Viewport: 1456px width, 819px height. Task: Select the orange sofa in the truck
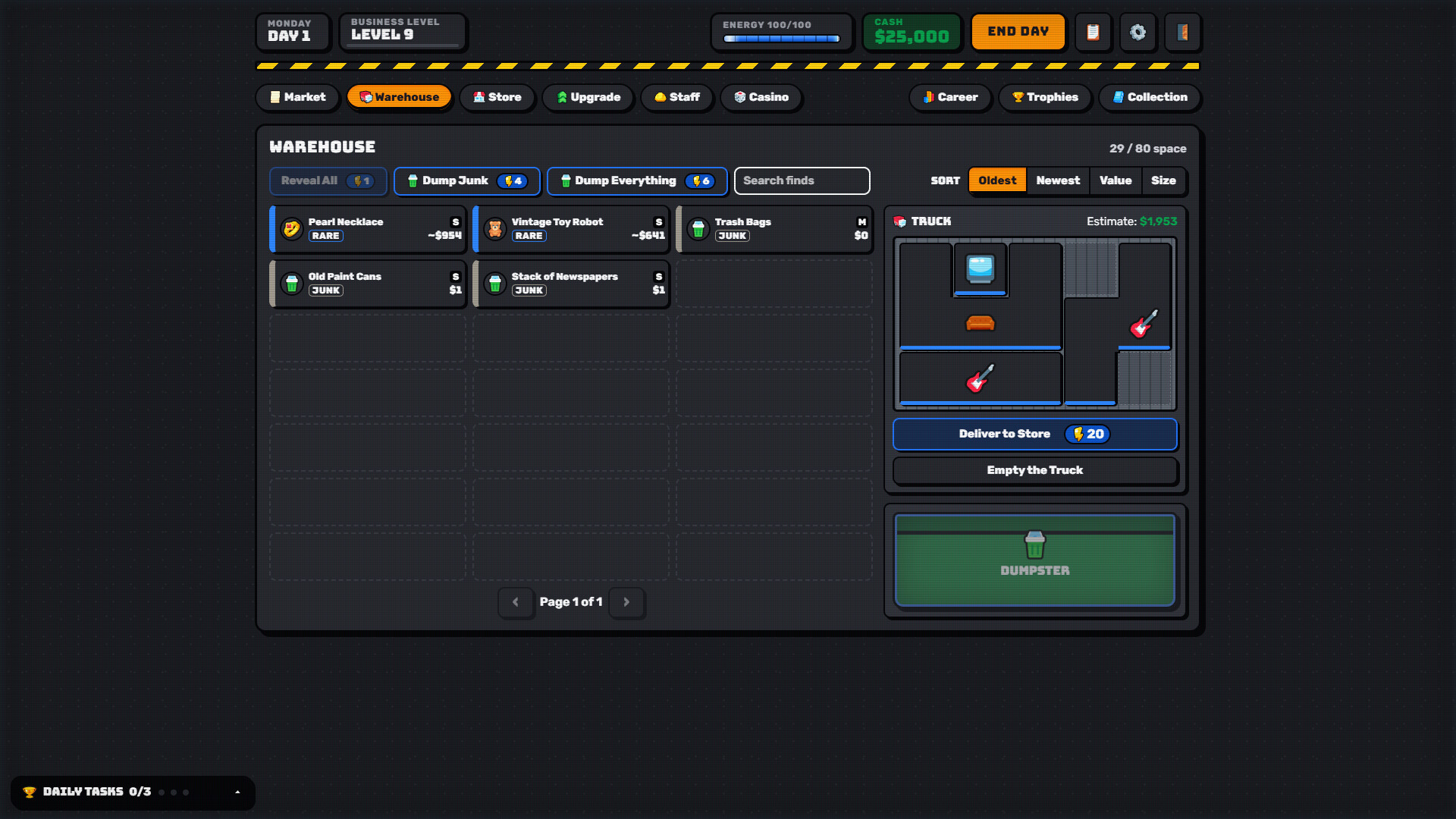pyautogui.click(x=980, y=323)
